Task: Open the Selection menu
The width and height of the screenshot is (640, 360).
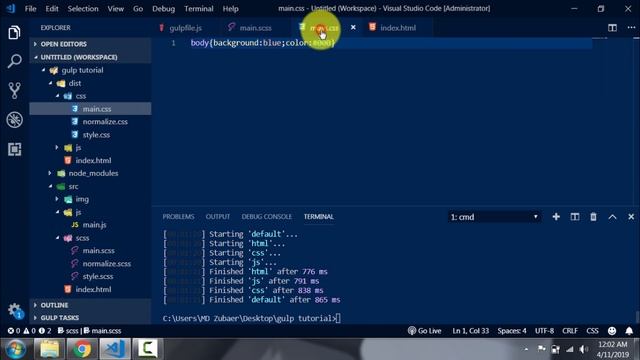Action: pos(83,9)
